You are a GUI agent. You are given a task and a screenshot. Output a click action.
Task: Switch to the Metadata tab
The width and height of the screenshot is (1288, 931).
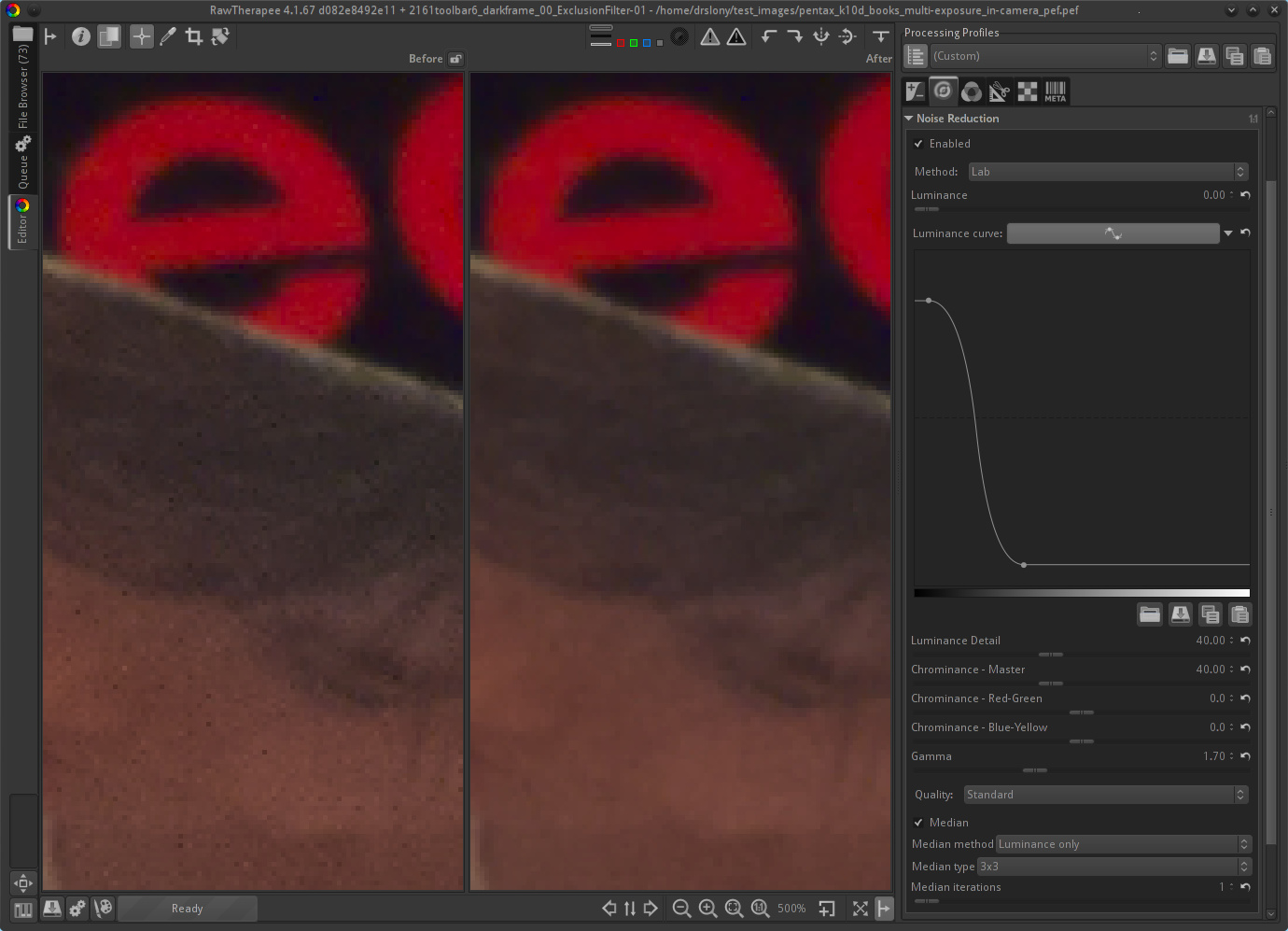pyautogui.click(x=1056, y=92)
